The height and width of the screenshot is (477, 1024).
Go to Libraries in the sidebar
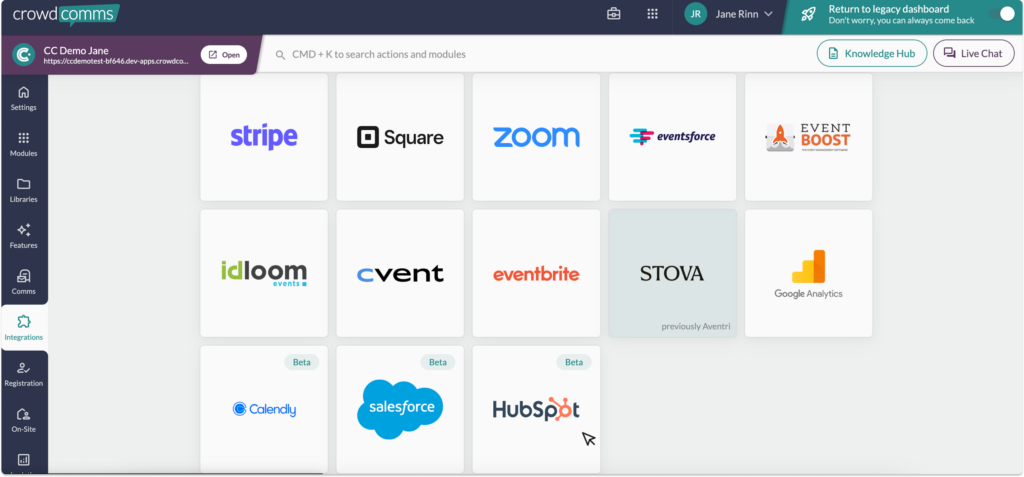(x=24, y=190)
